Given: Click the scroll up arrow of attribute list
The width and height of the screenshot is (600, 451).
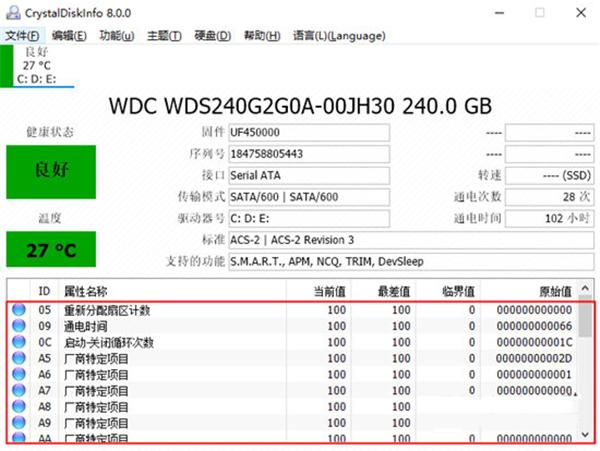Looking at the screenshot, I should pyautogui.click(x=585, y=288).
